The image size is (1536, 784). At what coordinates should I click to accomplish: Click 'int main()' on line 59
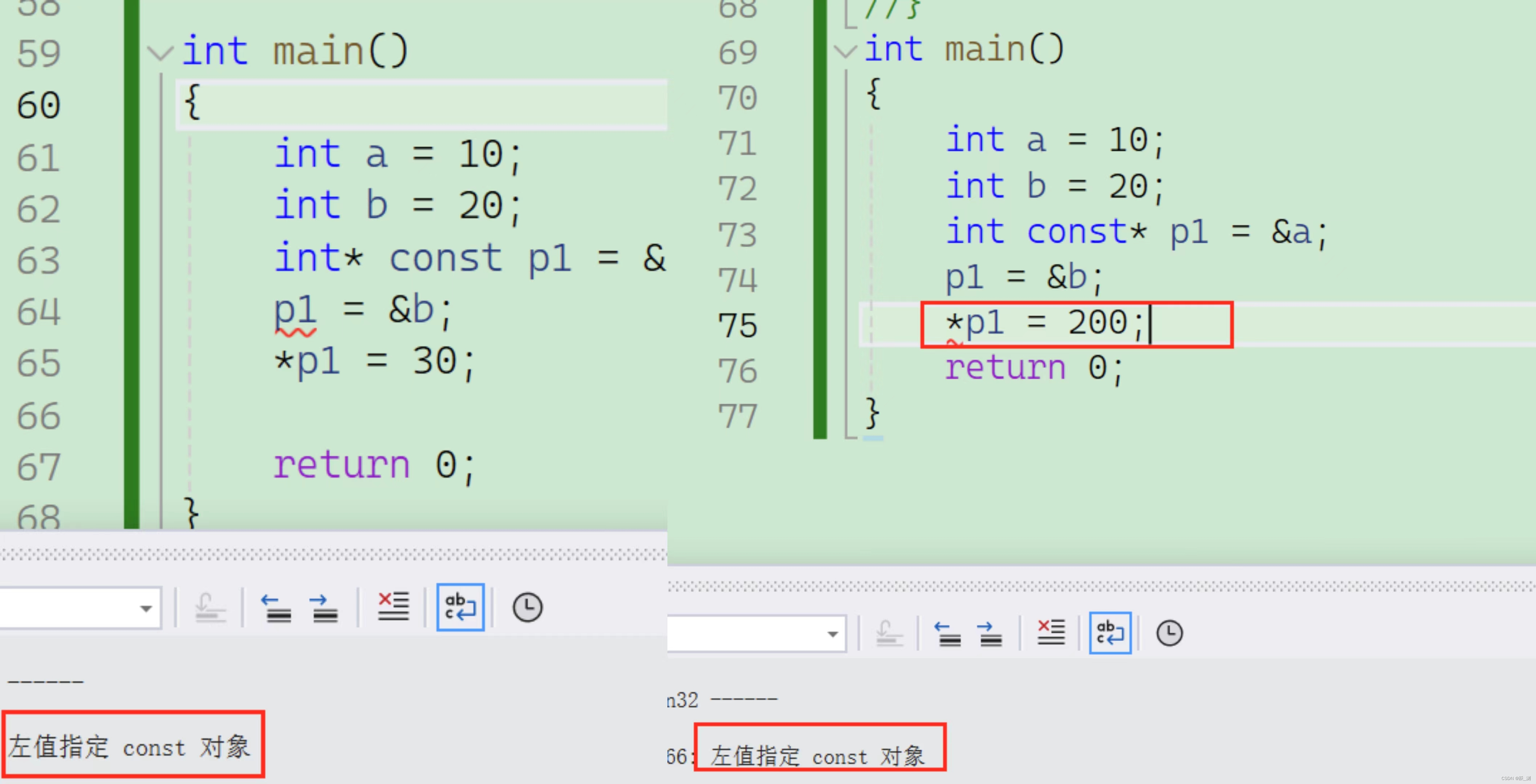295,51
